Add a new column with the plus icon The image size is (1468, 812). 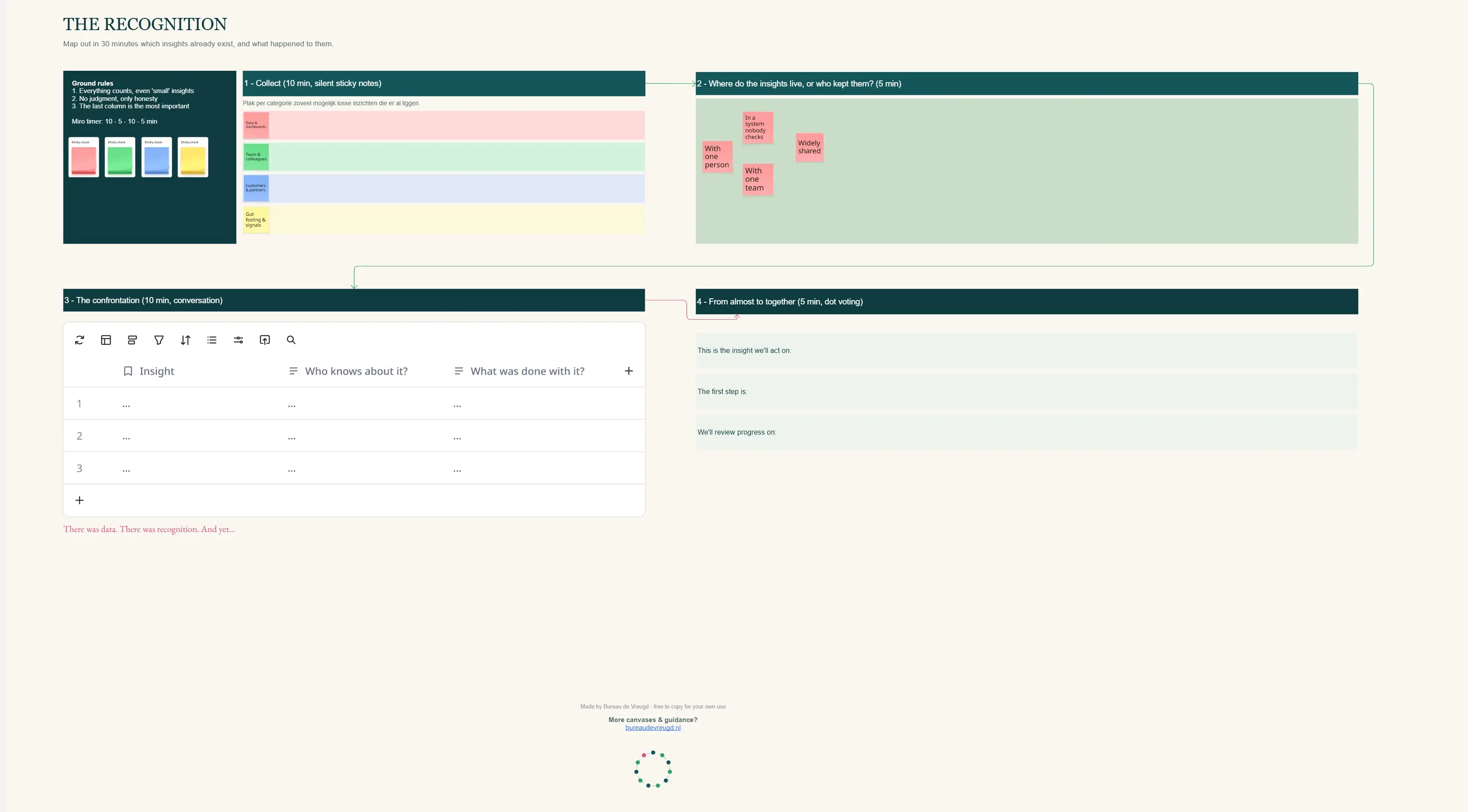click(x=629, y=371)
